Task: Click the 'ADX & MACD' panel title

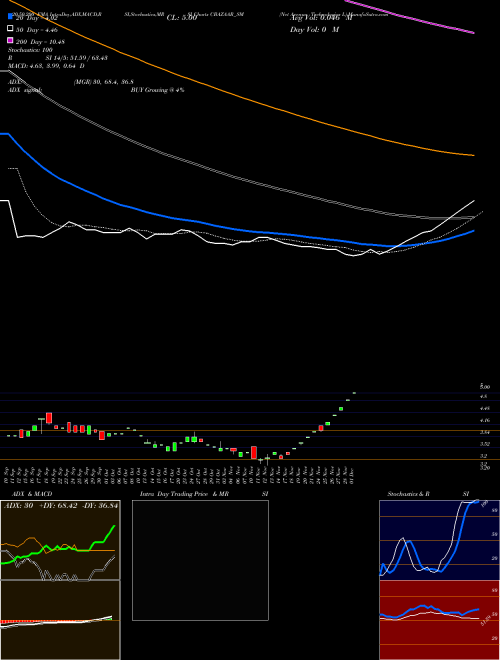Action: click(x=32, y=494)
